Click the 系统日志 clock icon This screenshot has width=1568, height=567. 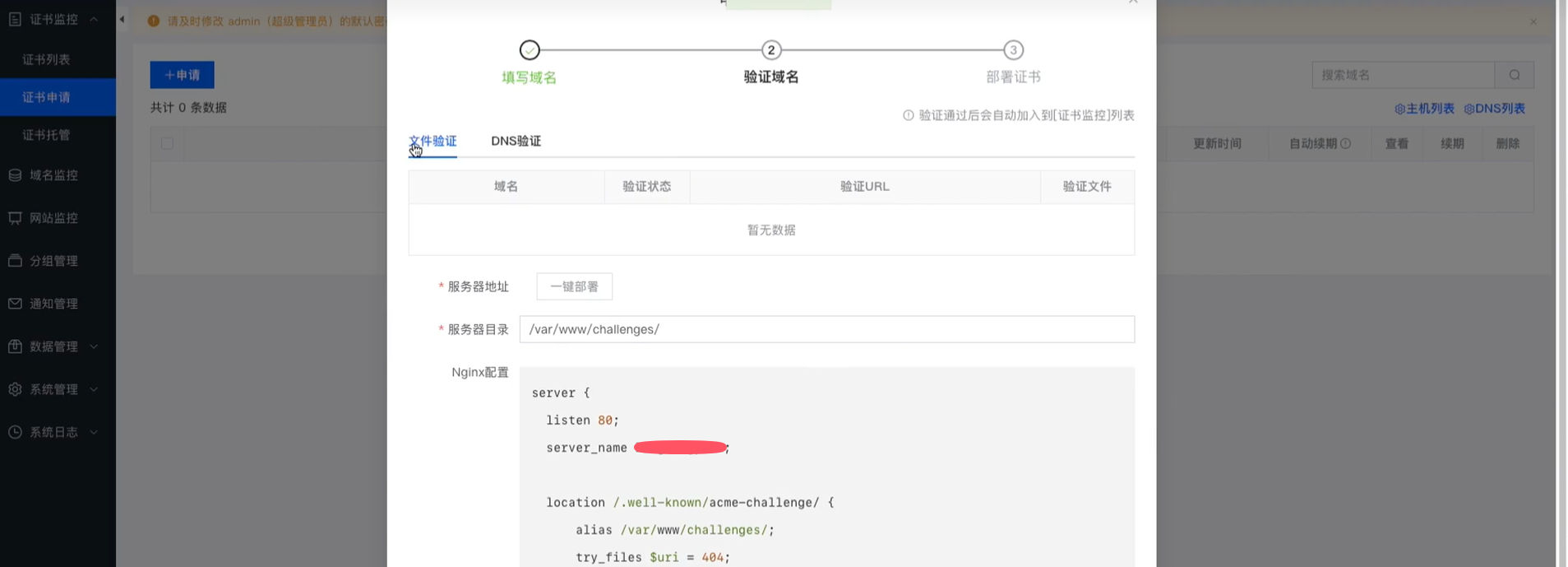point(15,432)
